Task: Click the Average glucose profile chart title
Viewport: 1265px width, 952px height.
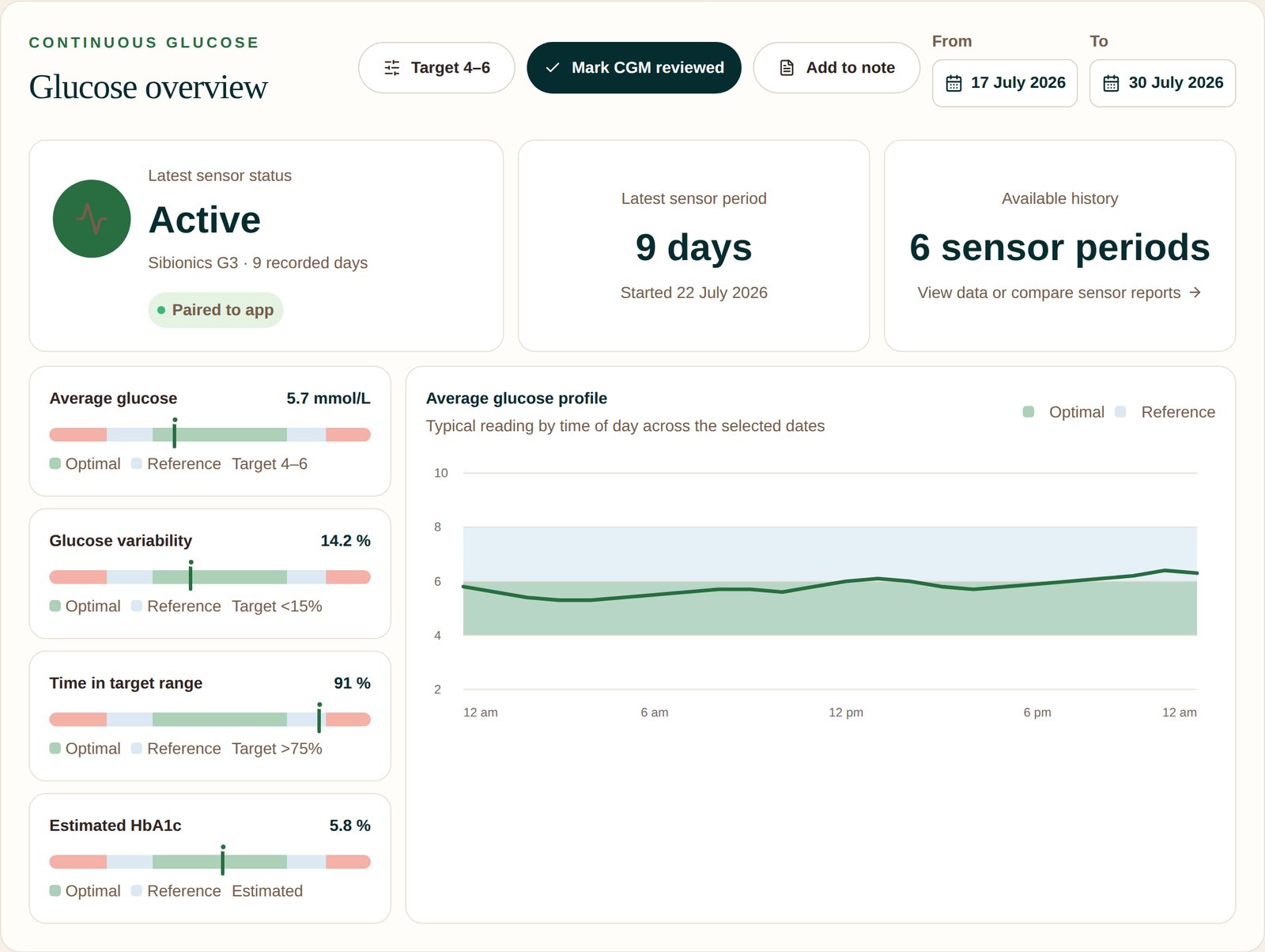Action: tap(516, 399)
